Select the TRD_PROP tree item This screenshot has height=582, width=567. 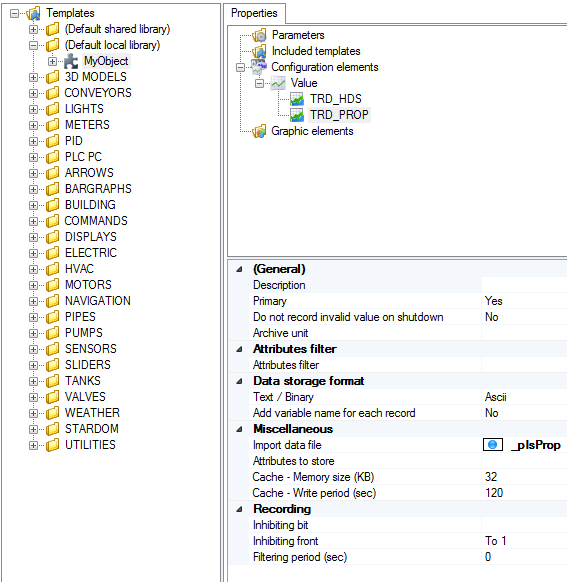tap(339, 115)
